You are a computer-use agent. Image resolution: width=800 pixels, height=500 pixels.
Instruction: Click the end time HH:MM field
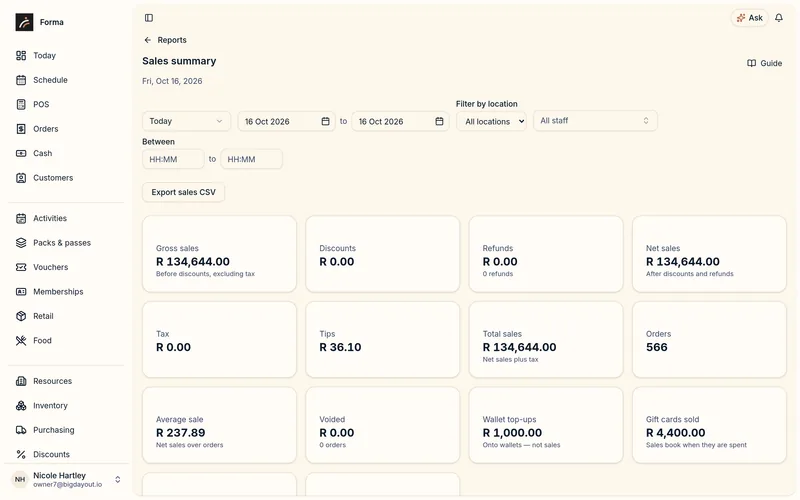click(x=252, y=159)
